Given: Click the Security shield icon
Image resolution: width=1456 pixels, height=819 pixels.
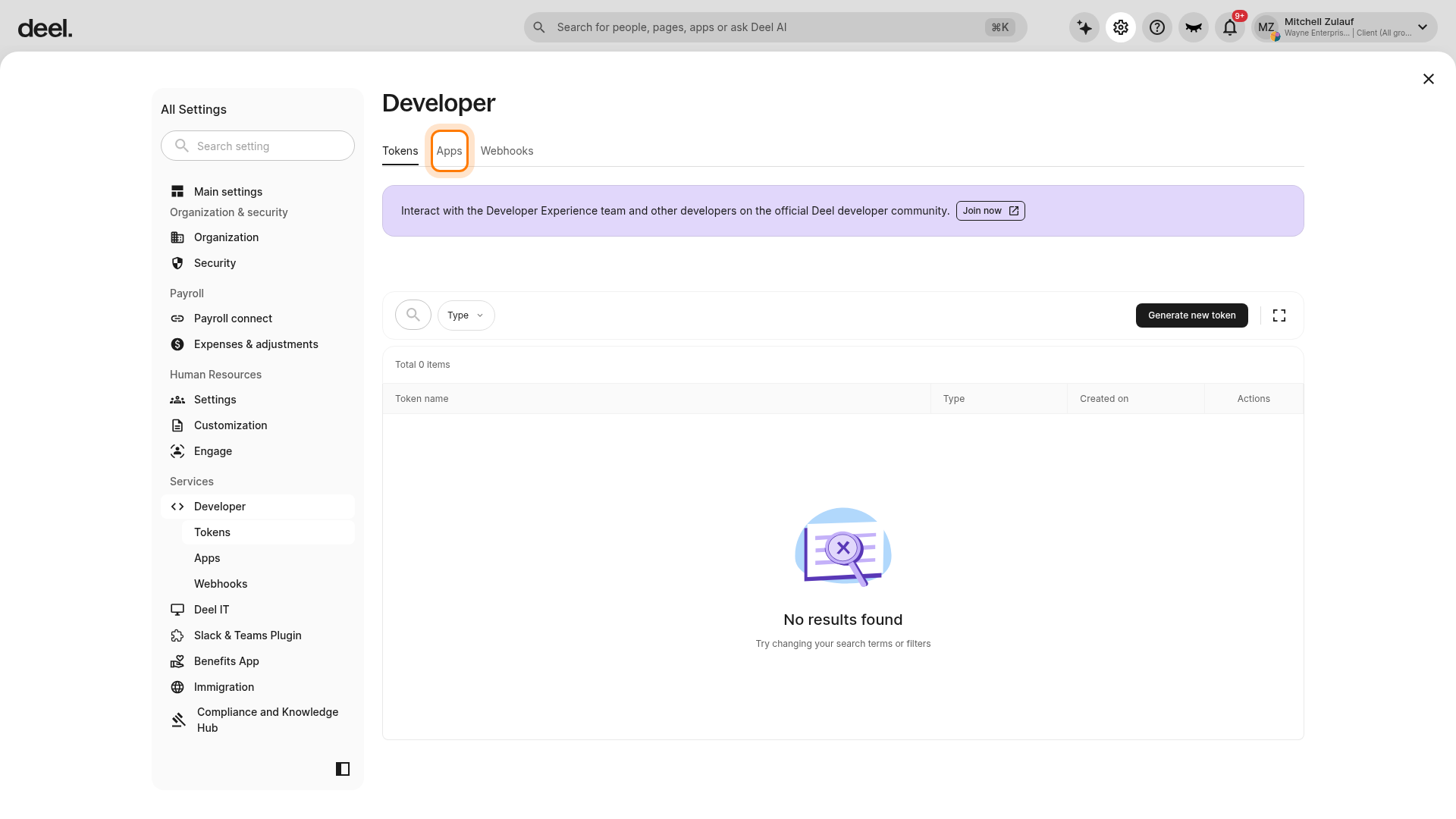Looking at the screenshot, I should pyautogui.click(x=177, y=263).
